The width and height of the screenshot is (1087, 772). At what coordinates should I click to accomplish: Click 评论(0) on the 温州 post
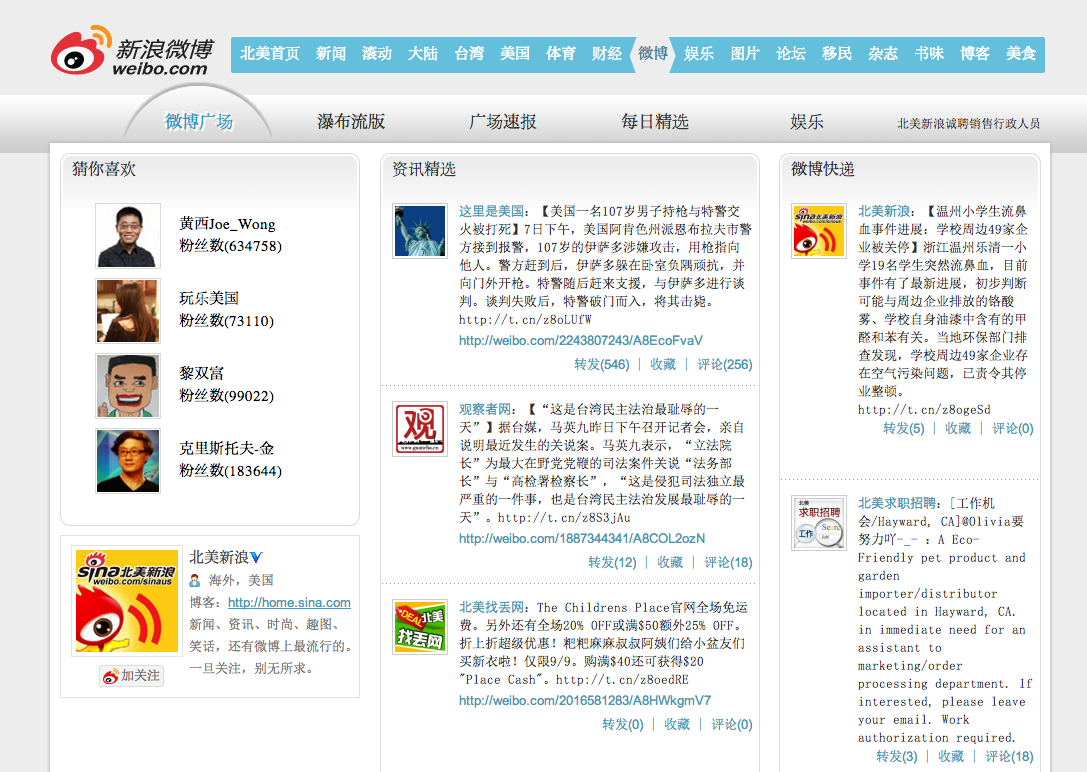1013,429
